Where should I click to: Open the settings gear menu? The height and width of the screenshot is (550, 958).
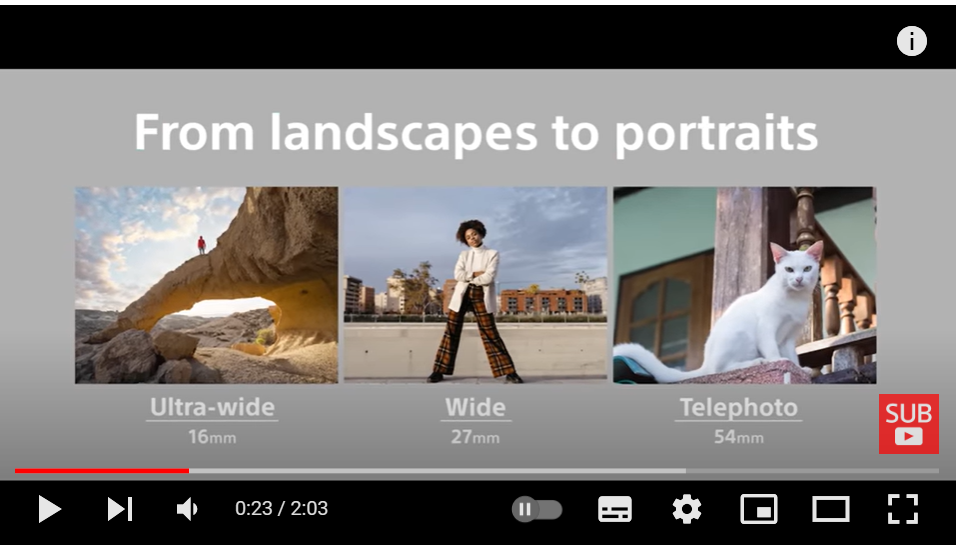point(686,509)
